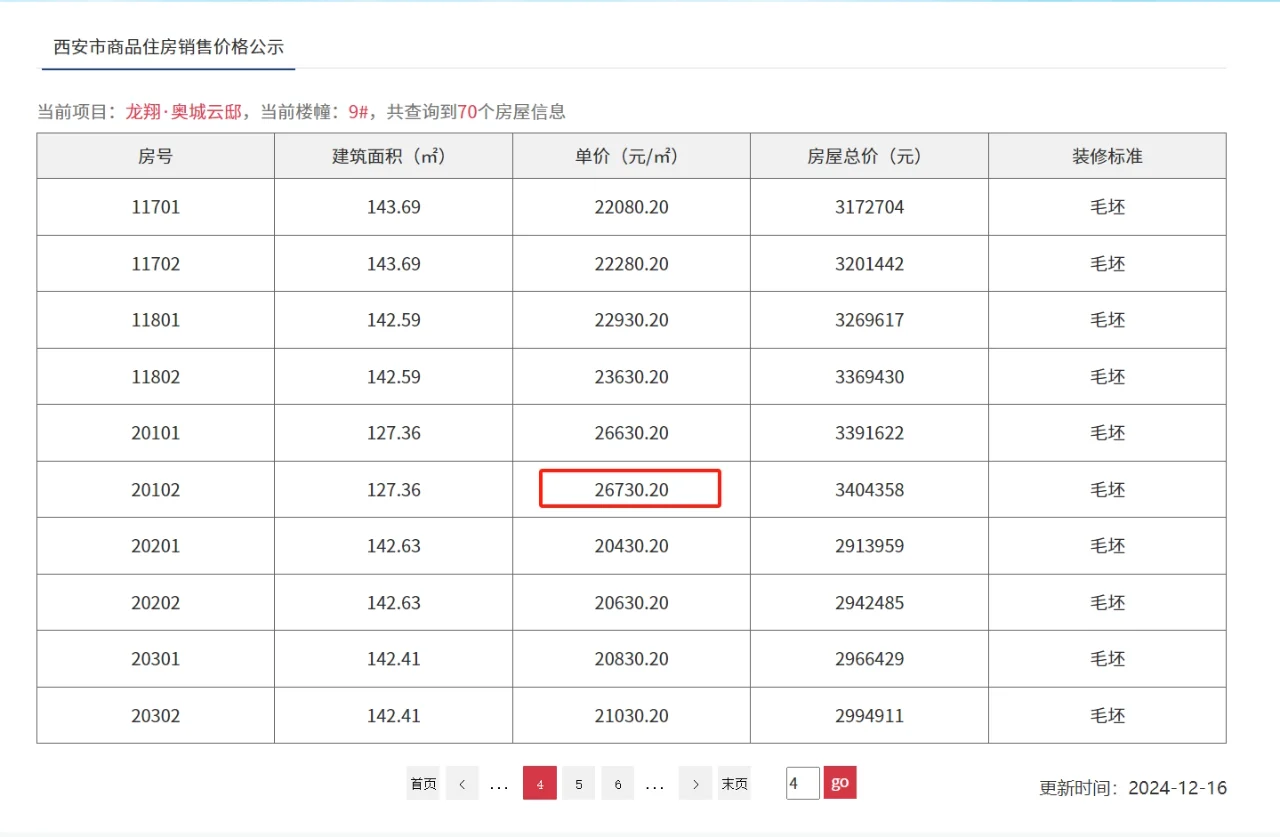The height and width of the screenshot is (837, 1280).
Task: Click the red go button
Action: click(840, 783)
